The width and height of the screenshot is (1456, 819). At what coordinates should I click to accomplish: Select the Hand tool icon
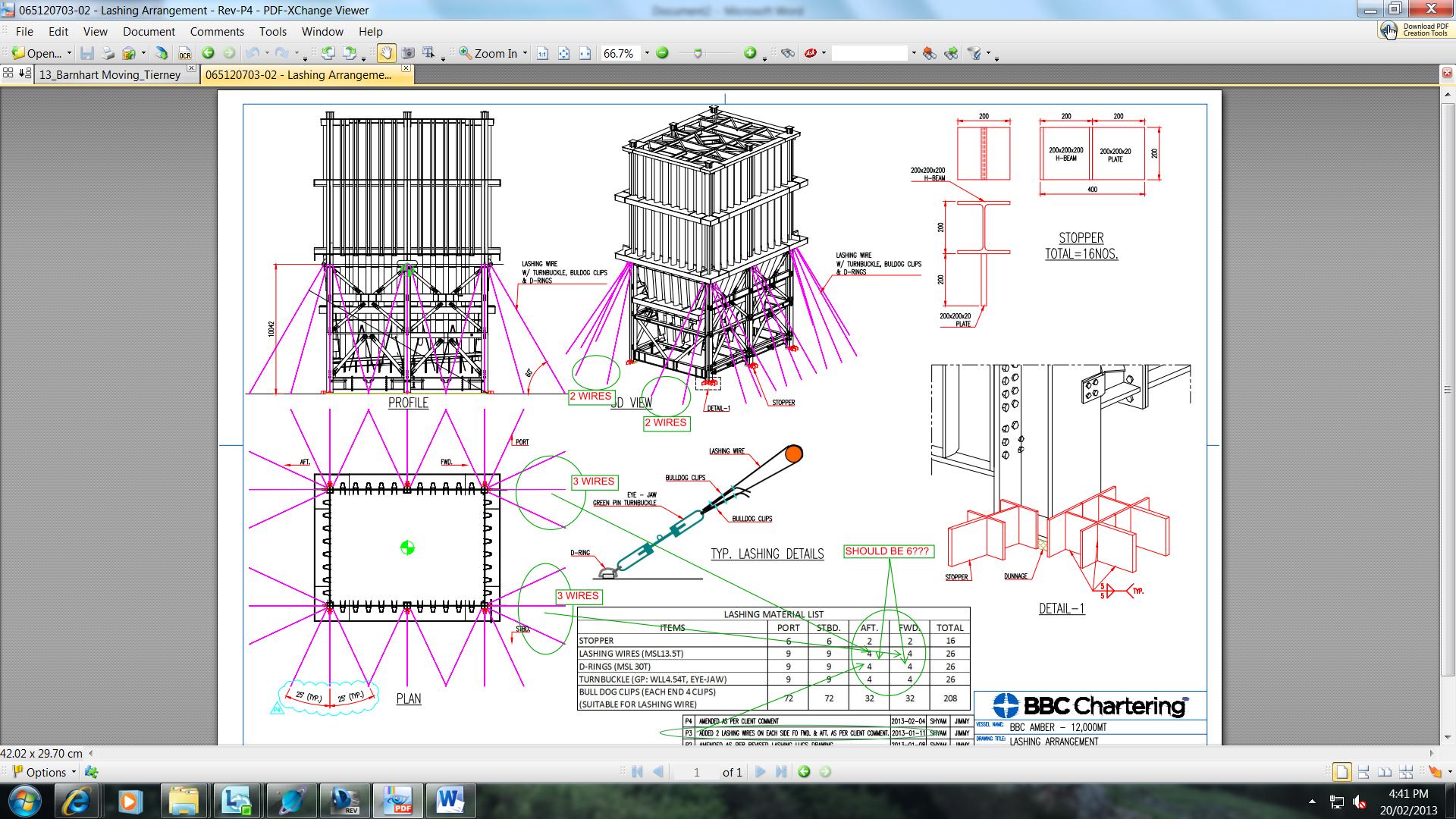(x=386, y=53)
